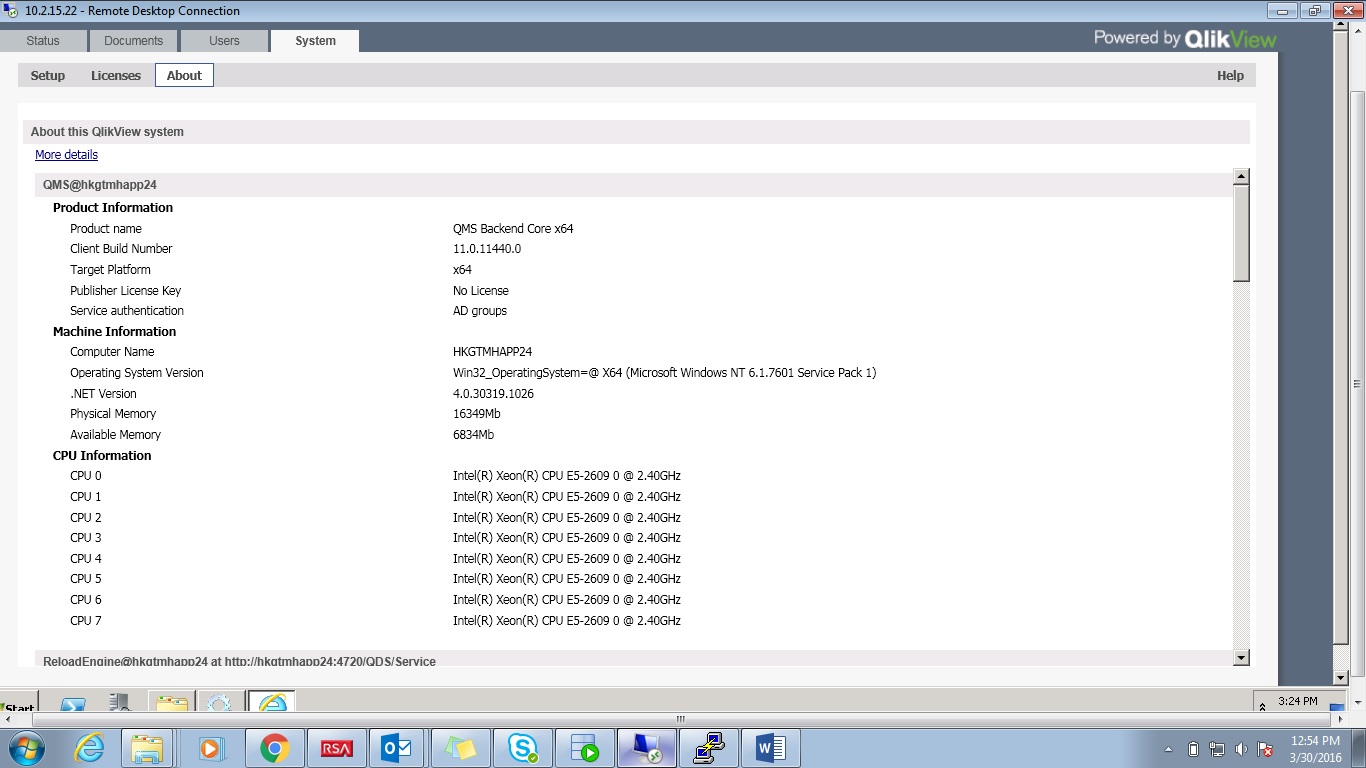The width and height of the screenshot is (1366, 768).
Task: Open the PuTTY taskbar icon
Action: coord(709,748)
